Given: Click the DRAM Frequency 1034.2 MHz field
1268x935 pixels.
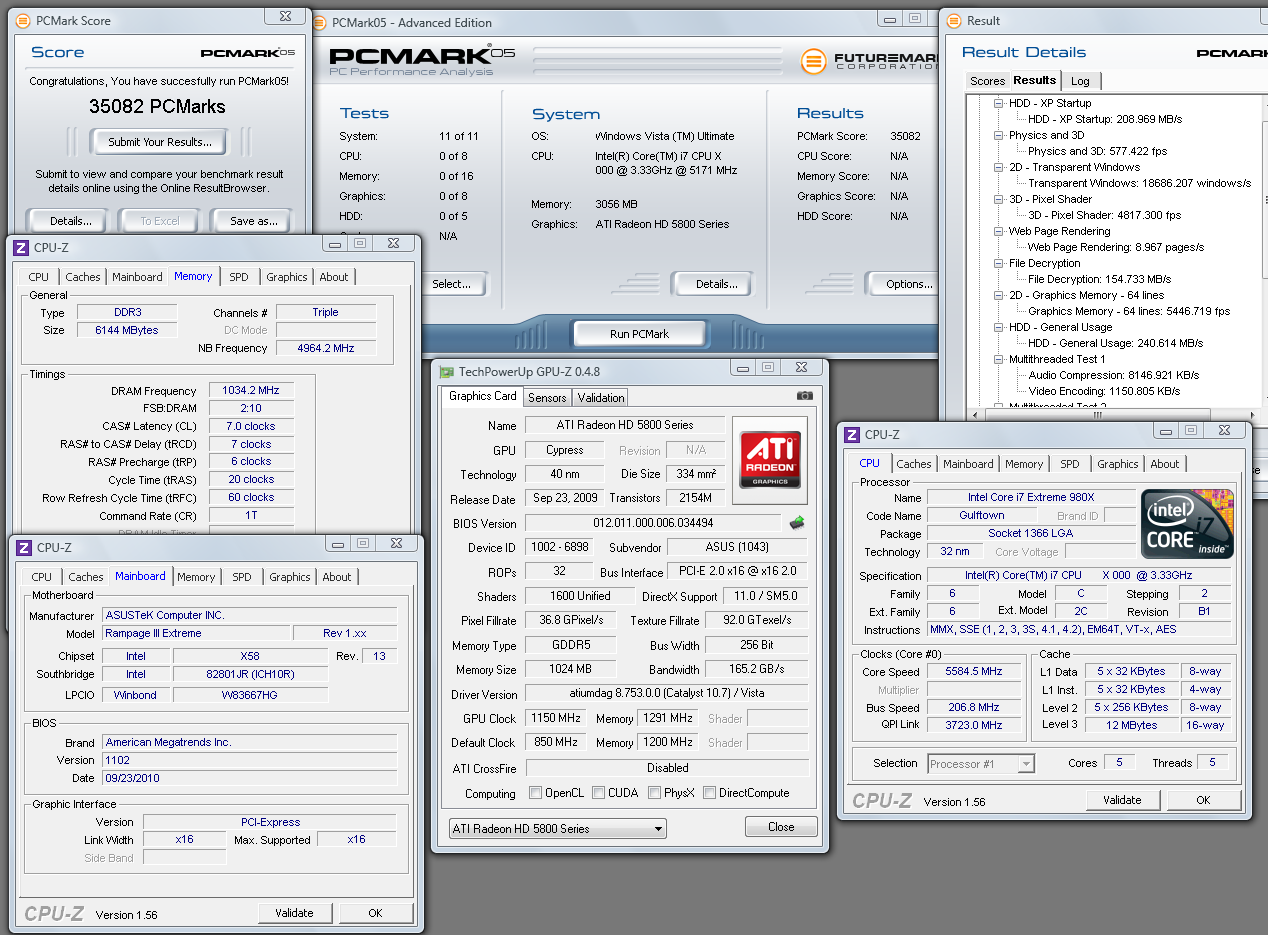Looking at the screenshot, I should pos(251,391).
